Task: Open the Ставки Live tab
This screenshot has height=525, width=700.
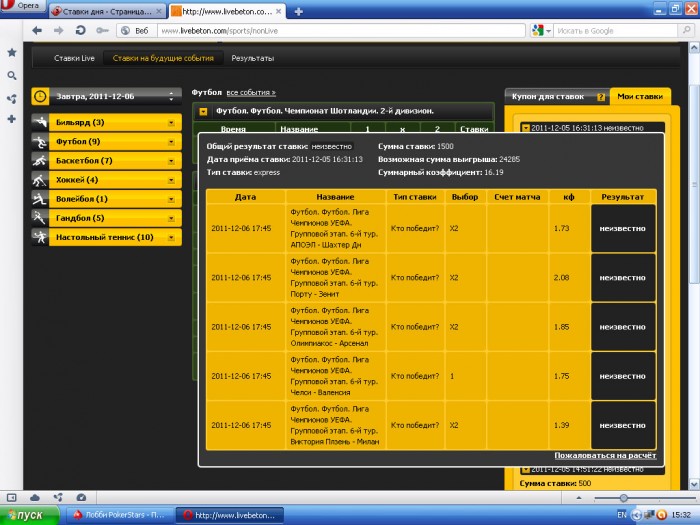Action: point(74,58)
